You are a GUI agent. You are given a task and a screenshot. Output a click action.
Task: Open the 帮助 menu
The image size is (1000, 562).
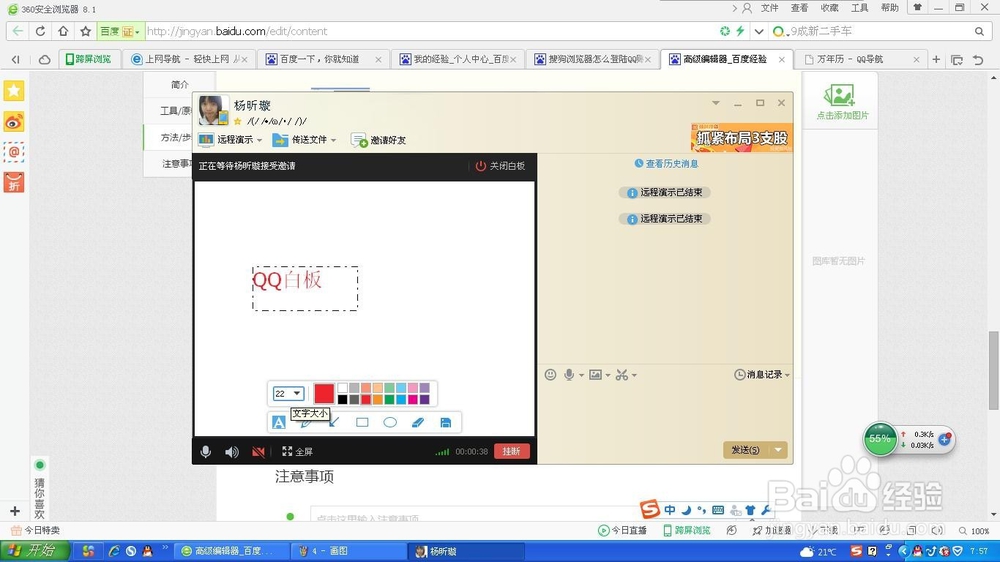pyautogui.click(x=890, y=8)
